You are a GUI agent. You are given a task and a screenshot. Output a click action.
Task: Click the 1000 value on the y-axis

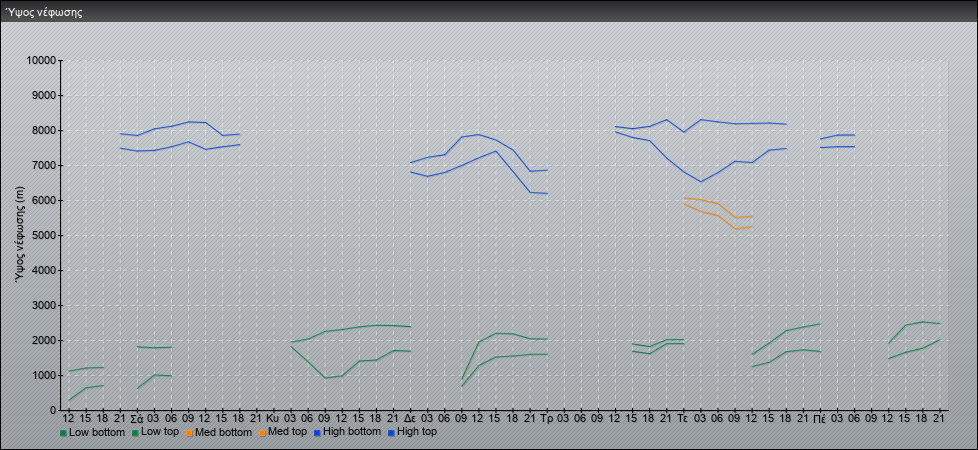(x=44, y=375)
